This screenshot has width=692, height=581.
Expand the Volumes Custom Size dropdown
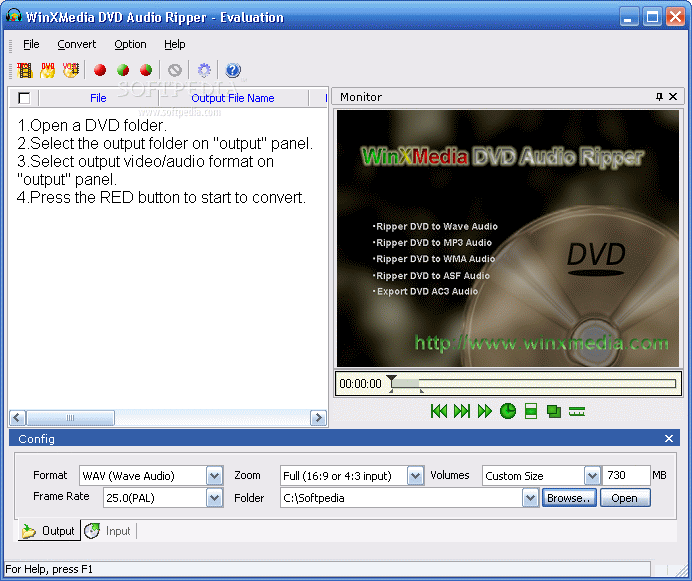(x=592, y=476)
